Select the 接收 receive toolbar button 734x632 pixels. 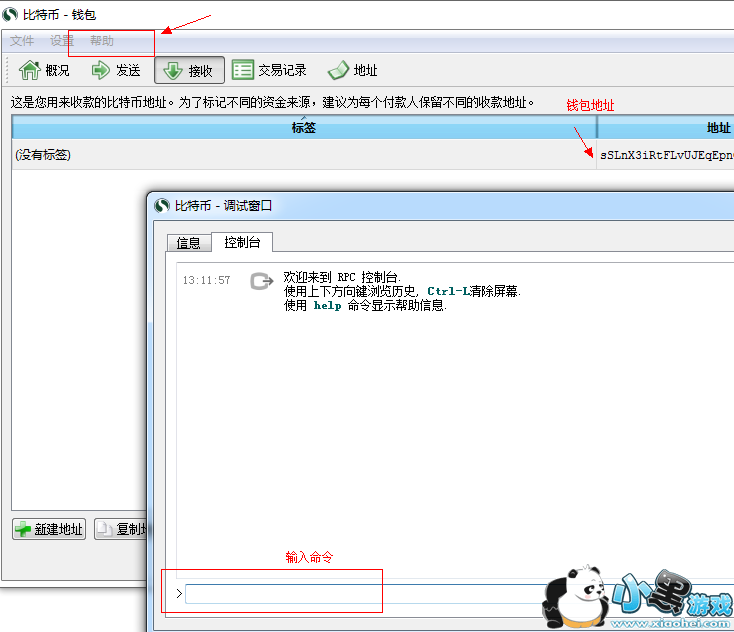click(x=190, y=70)
